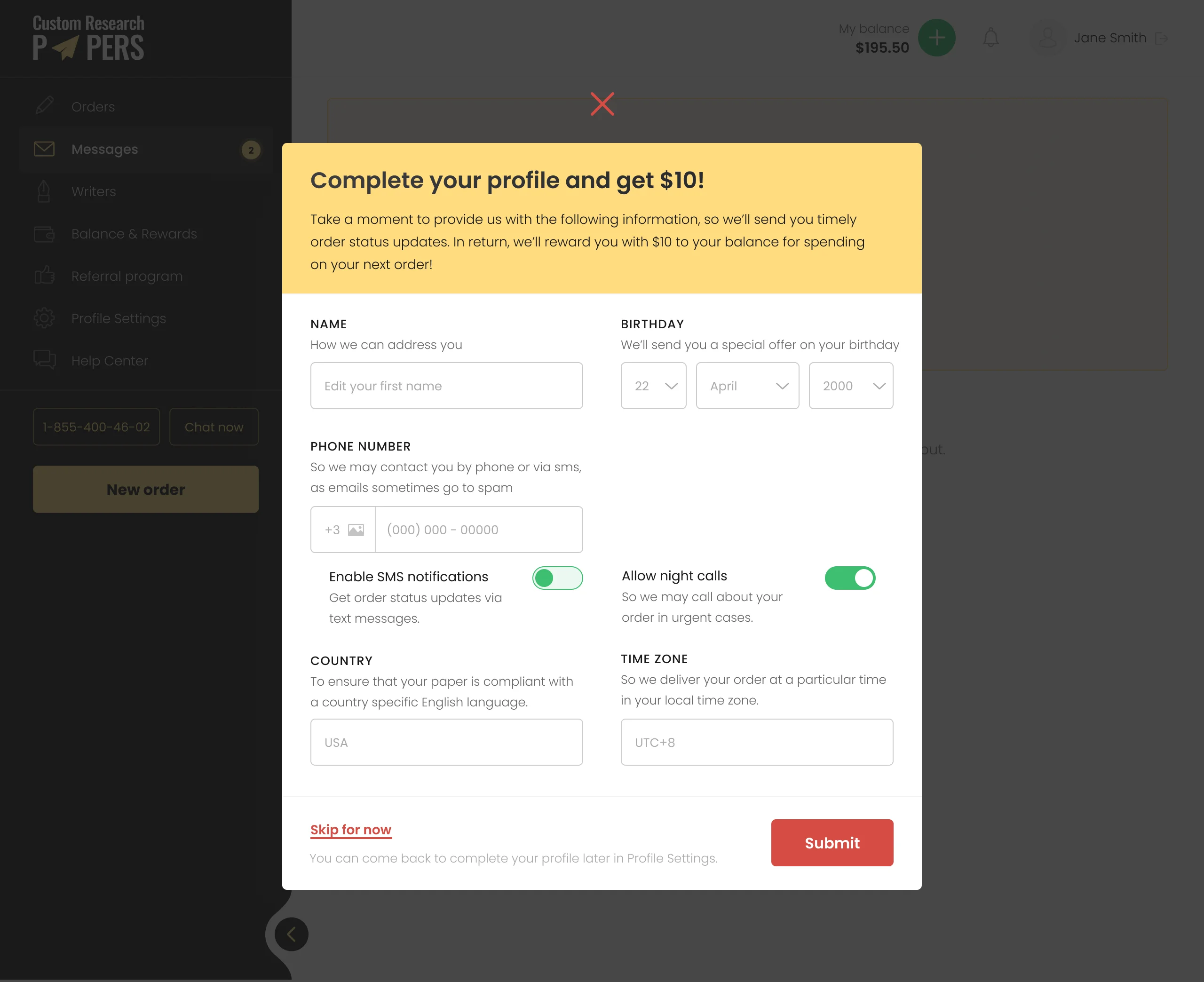This screenshot has width=1204, height=982.
Task: Click the Balance & Rewards wallet icon
Action: pos(44,234)
